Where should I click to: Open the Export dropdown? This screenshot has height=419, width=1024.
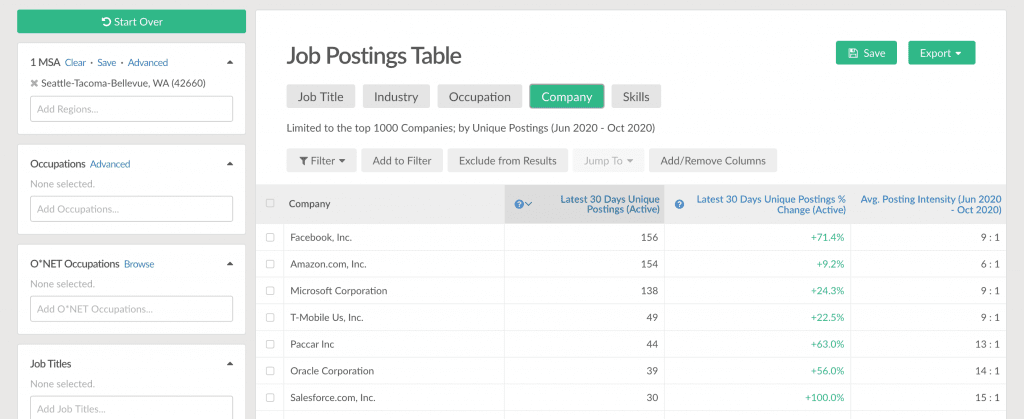(x=940, y=53)
